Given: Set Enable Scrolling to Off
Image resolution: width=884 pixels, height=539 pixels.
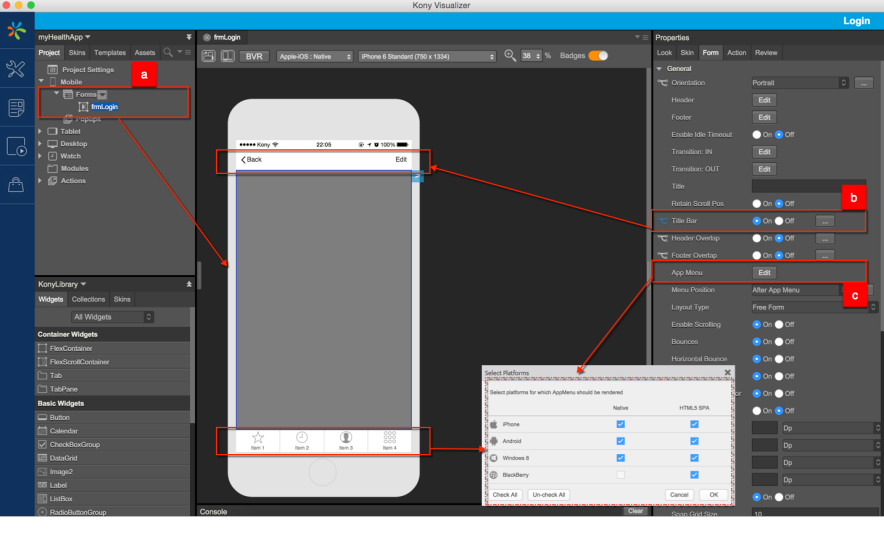Looking at the screenshot, I should [x=779, y=325].
